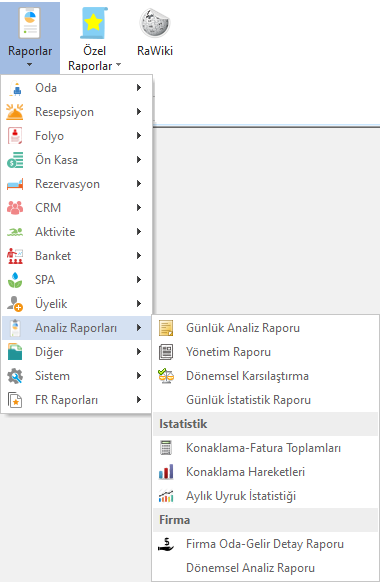
Task: Launch RaWiki globe icon
Action: tap(155, 23)
